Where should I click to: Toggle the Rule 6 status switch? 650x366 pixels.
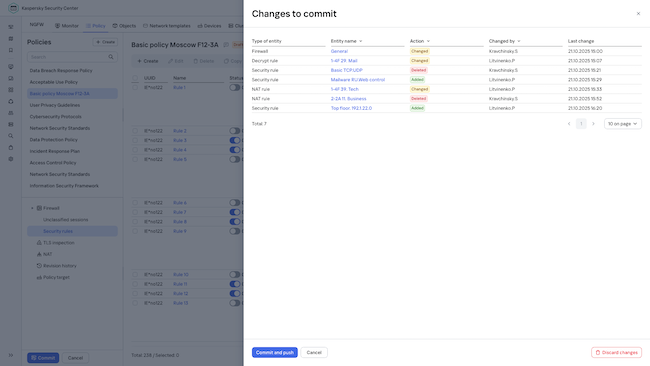coord(235,203)
